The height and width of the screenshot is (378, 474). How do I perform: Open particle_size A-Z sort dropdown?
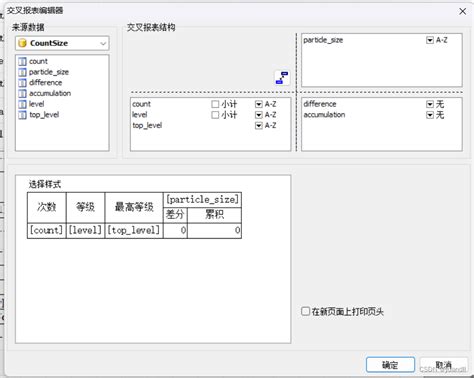tap(430, 40)
